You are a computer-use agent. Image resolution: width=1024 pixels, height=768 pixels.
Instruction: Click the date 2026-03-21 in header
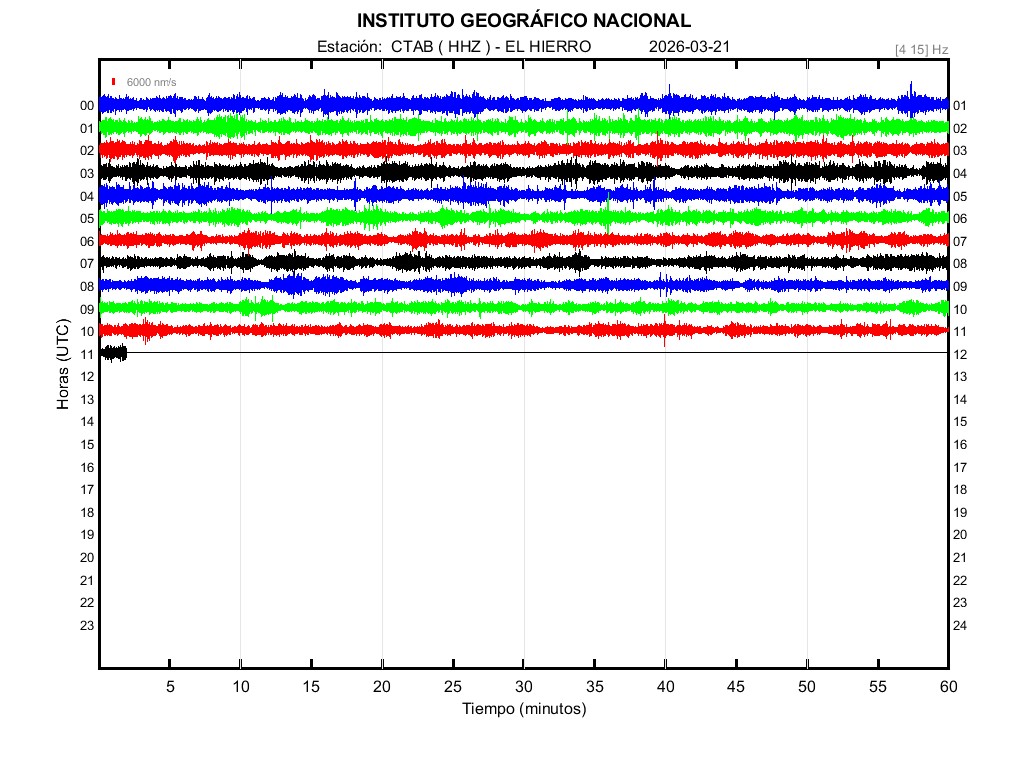pos(689,47)
